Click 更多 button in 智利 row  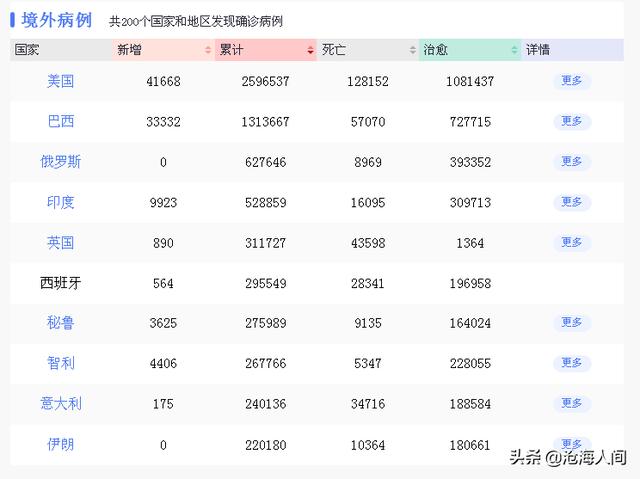point(572,363)
